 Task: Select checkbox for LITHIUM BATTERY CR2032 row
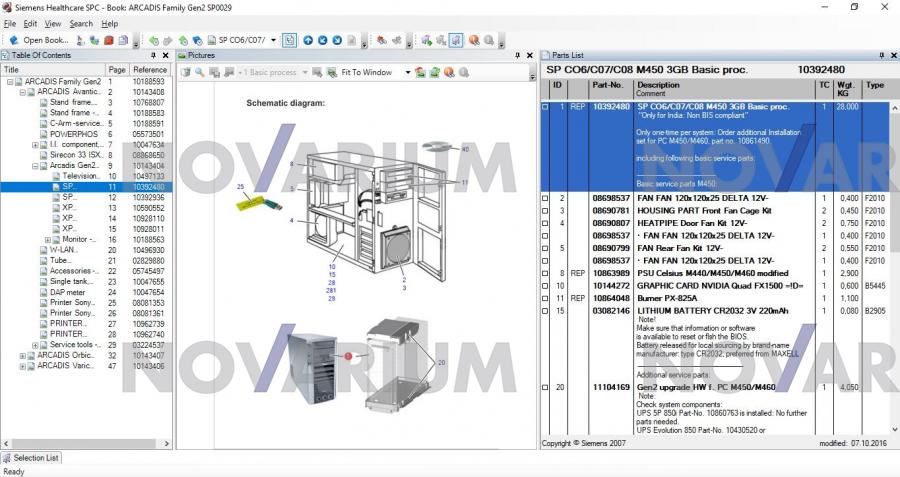pos(545,310)
